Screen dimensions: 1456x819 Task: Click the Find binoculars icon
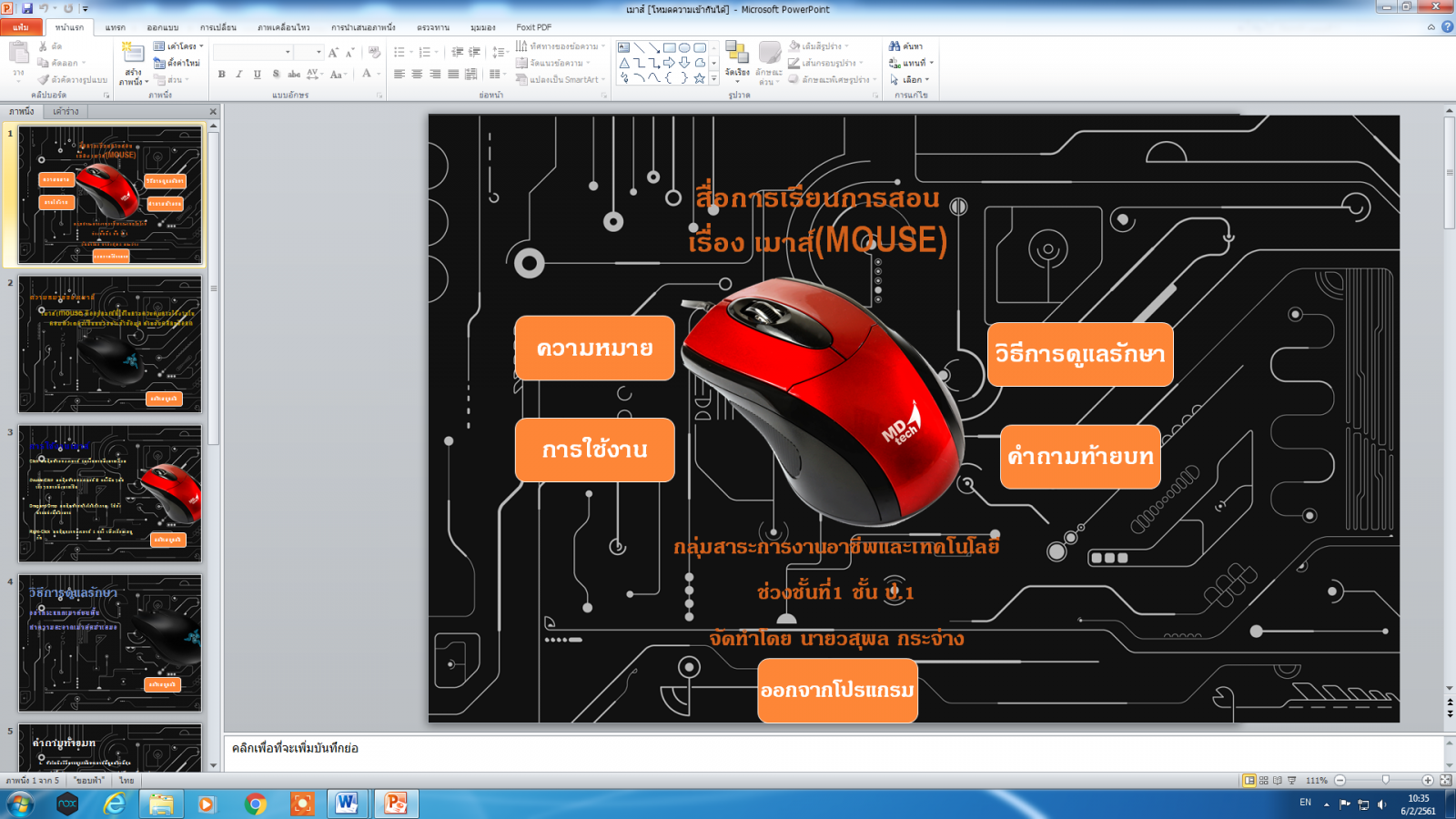point(895,46)
